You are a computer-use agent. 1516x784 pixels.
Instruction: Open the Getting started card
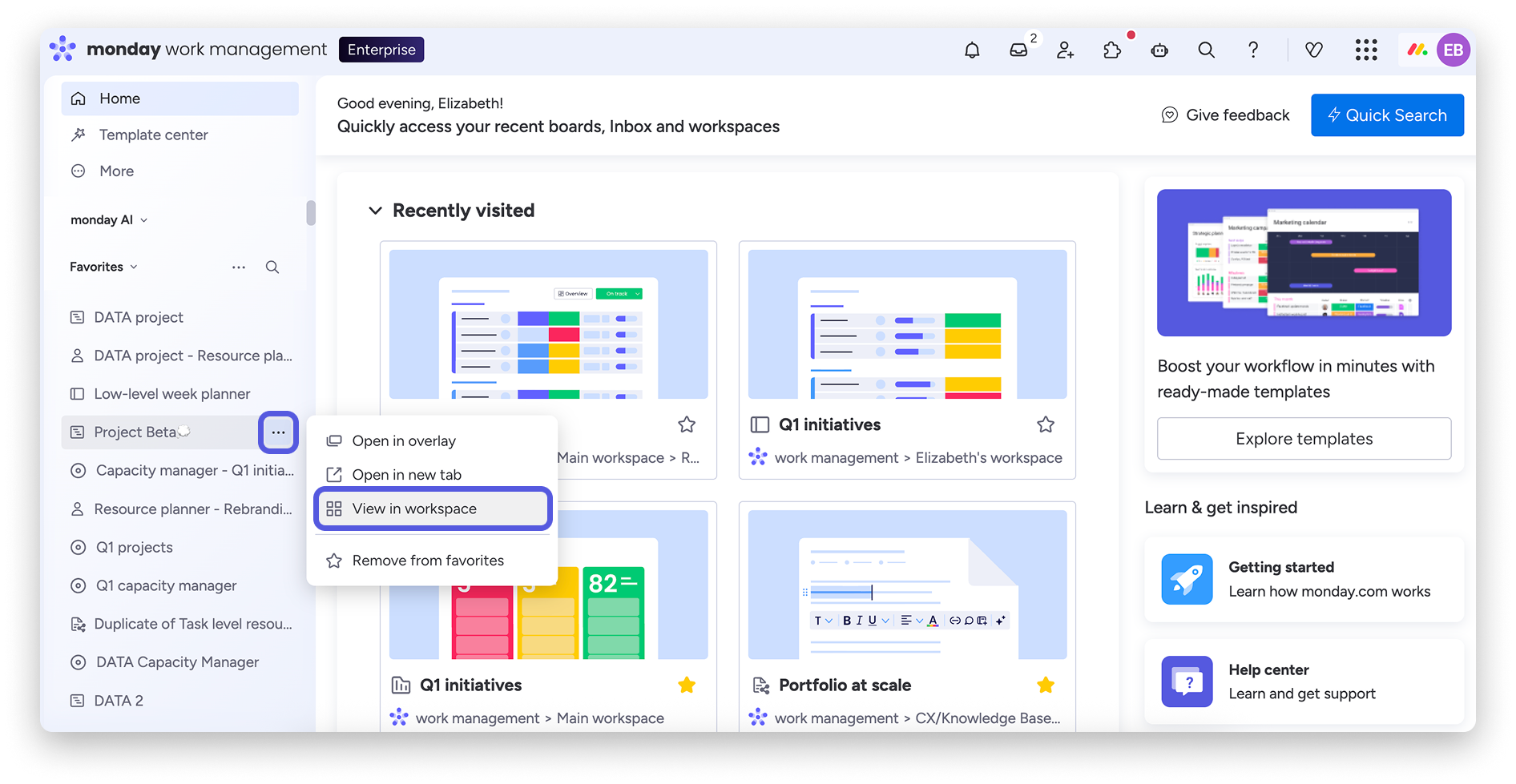click(x=1304, y=579)
